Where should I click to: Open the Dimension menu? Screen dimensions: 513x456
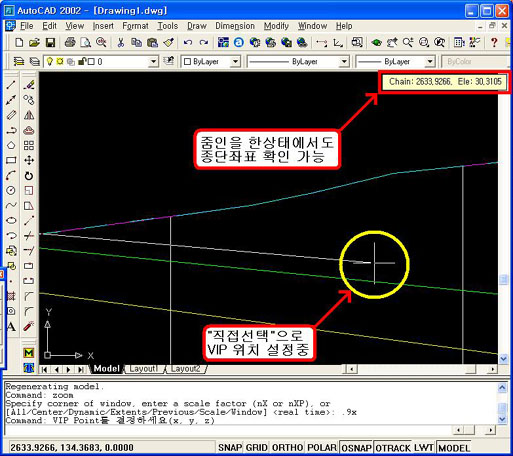tap(235, 26)
